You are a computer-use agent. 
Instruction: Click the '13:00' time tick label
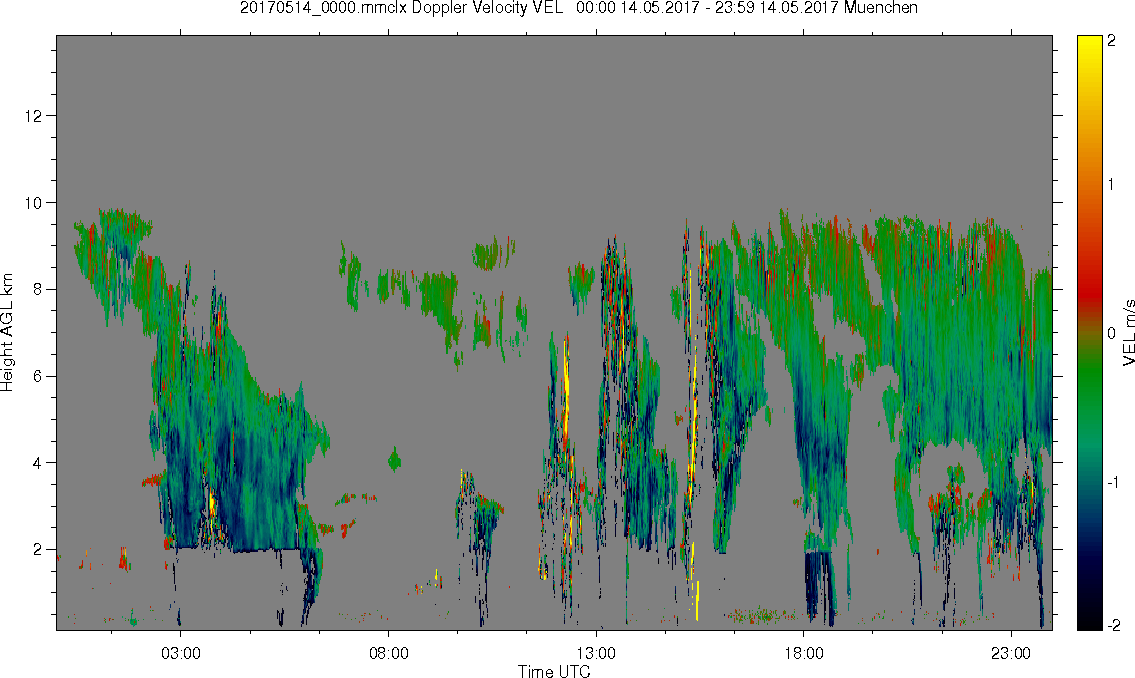coord(596,653)
